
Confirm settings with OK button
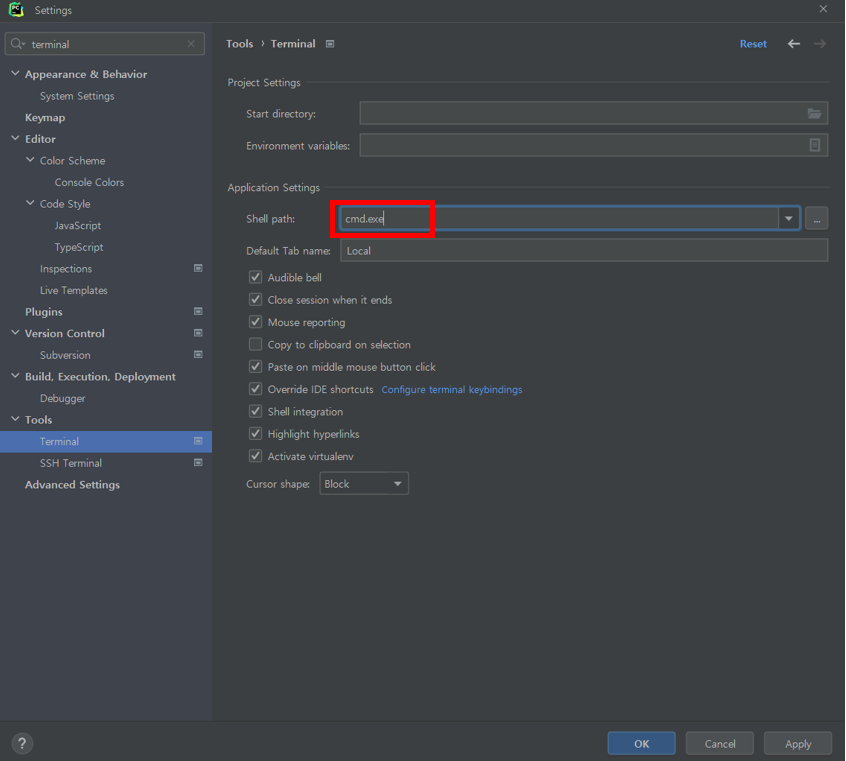642,743
